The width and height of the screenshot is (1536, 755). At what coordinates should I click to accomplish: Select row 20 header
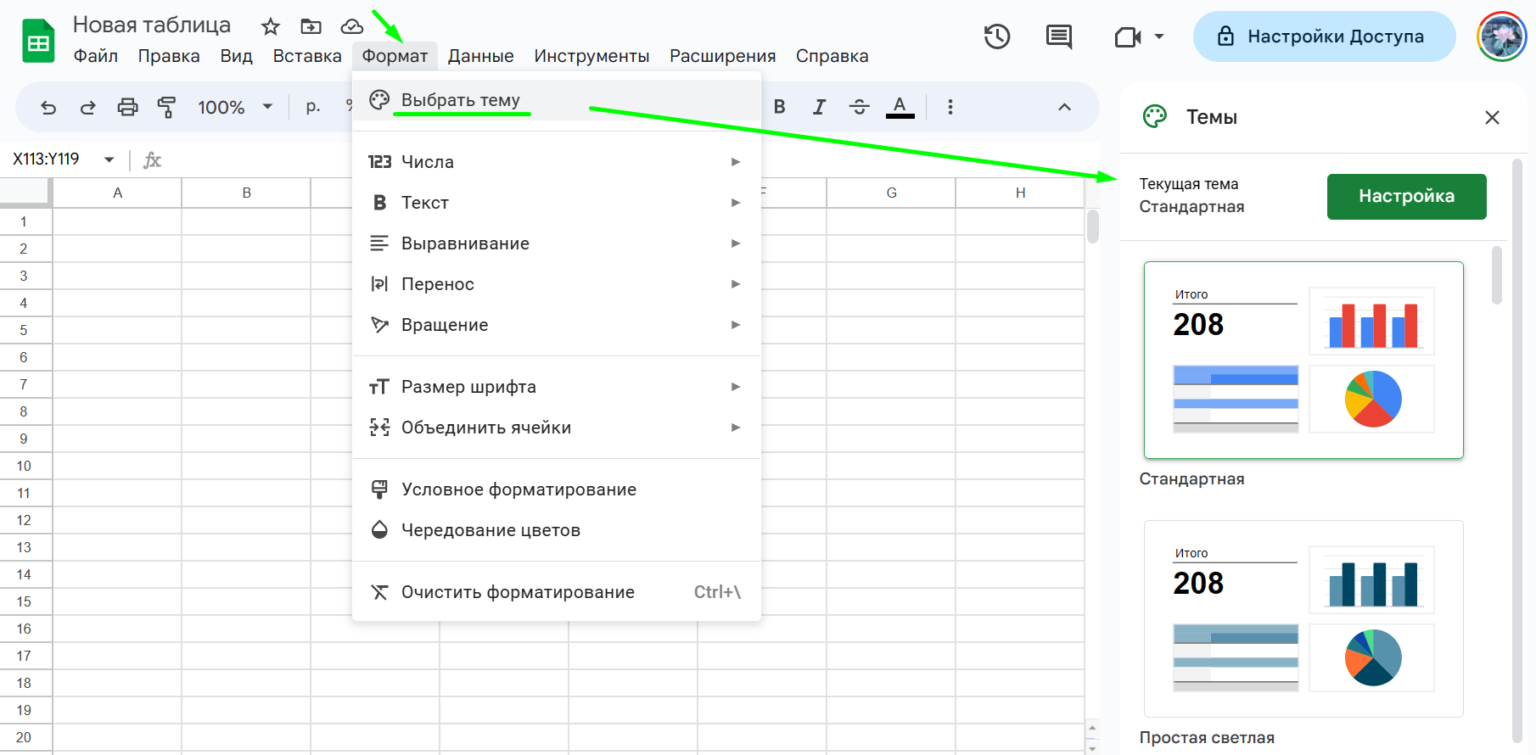pyautogui.click(x=26, y=737)
